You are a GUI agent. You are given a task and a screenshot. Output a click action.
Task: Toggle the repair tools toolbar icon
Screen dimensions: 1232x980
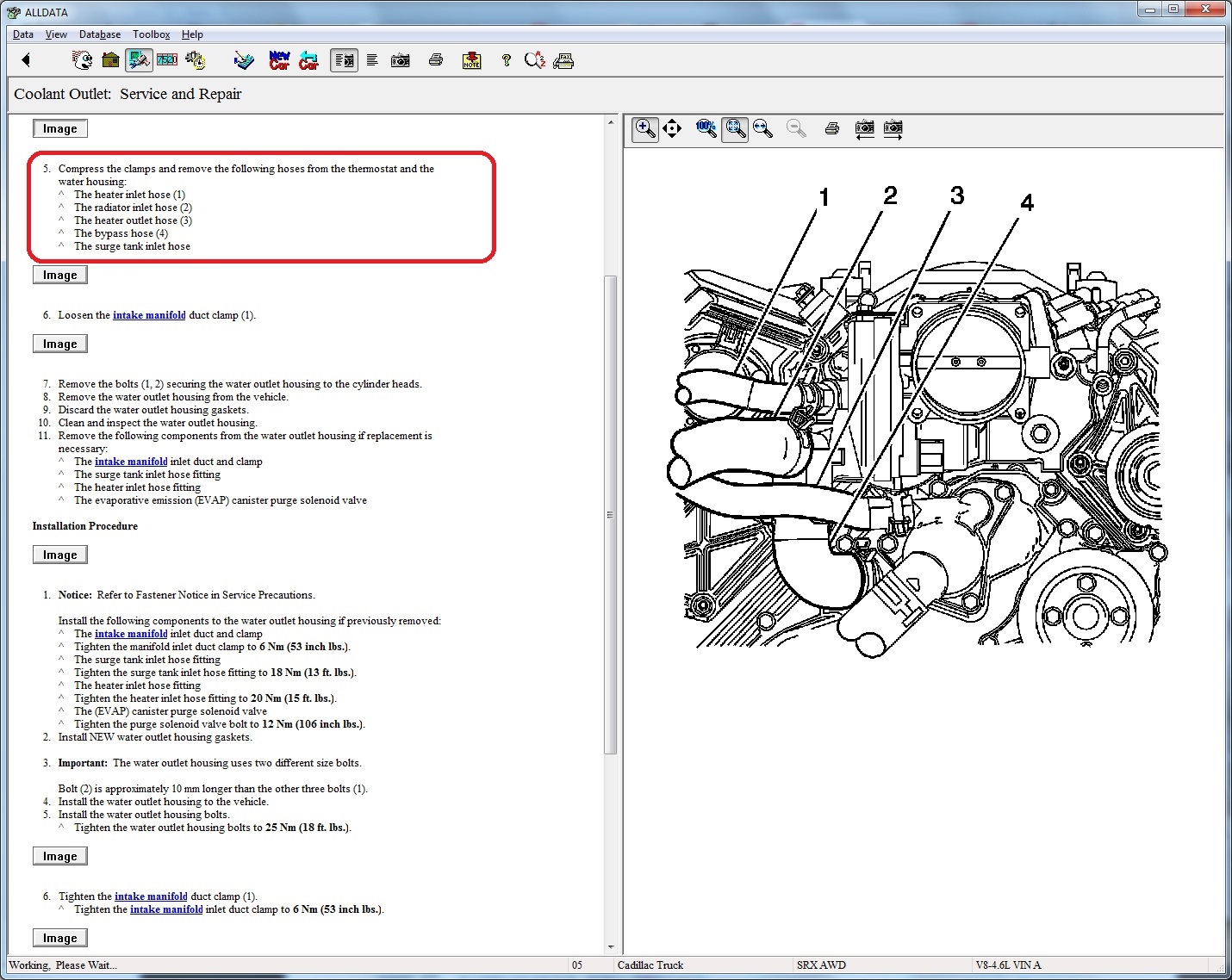coord(139,60)
